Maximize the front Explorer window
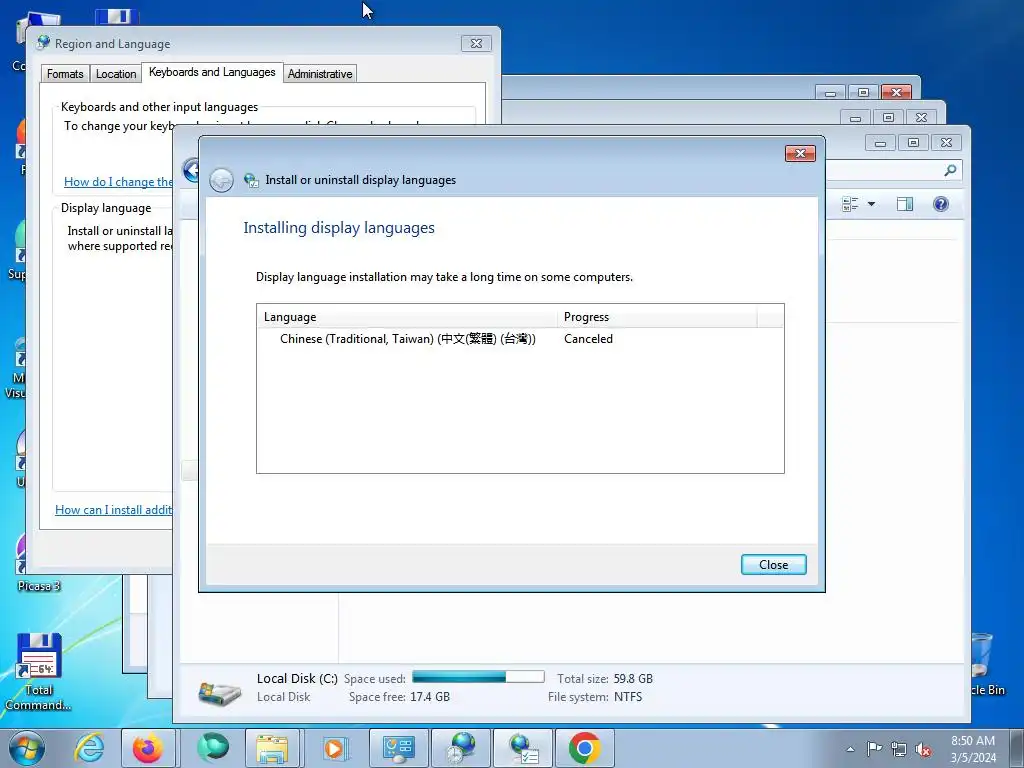The width and height of the screenshot is (1024, 768). tap(913, 143)
